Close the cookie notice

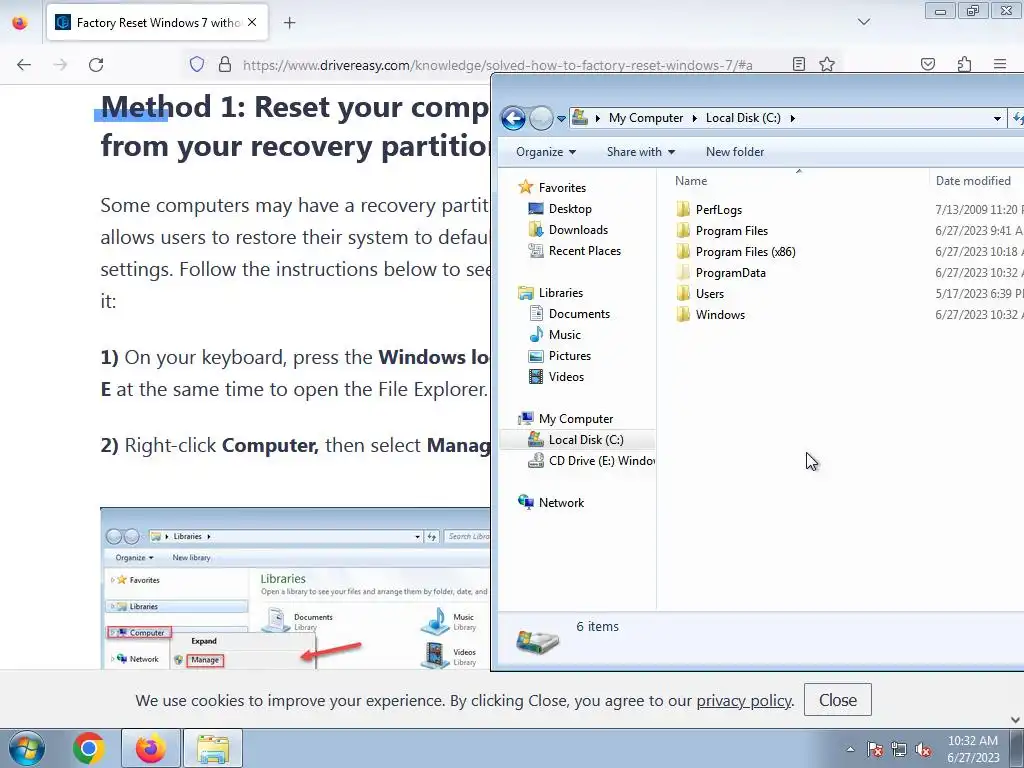tap(837, 699)
